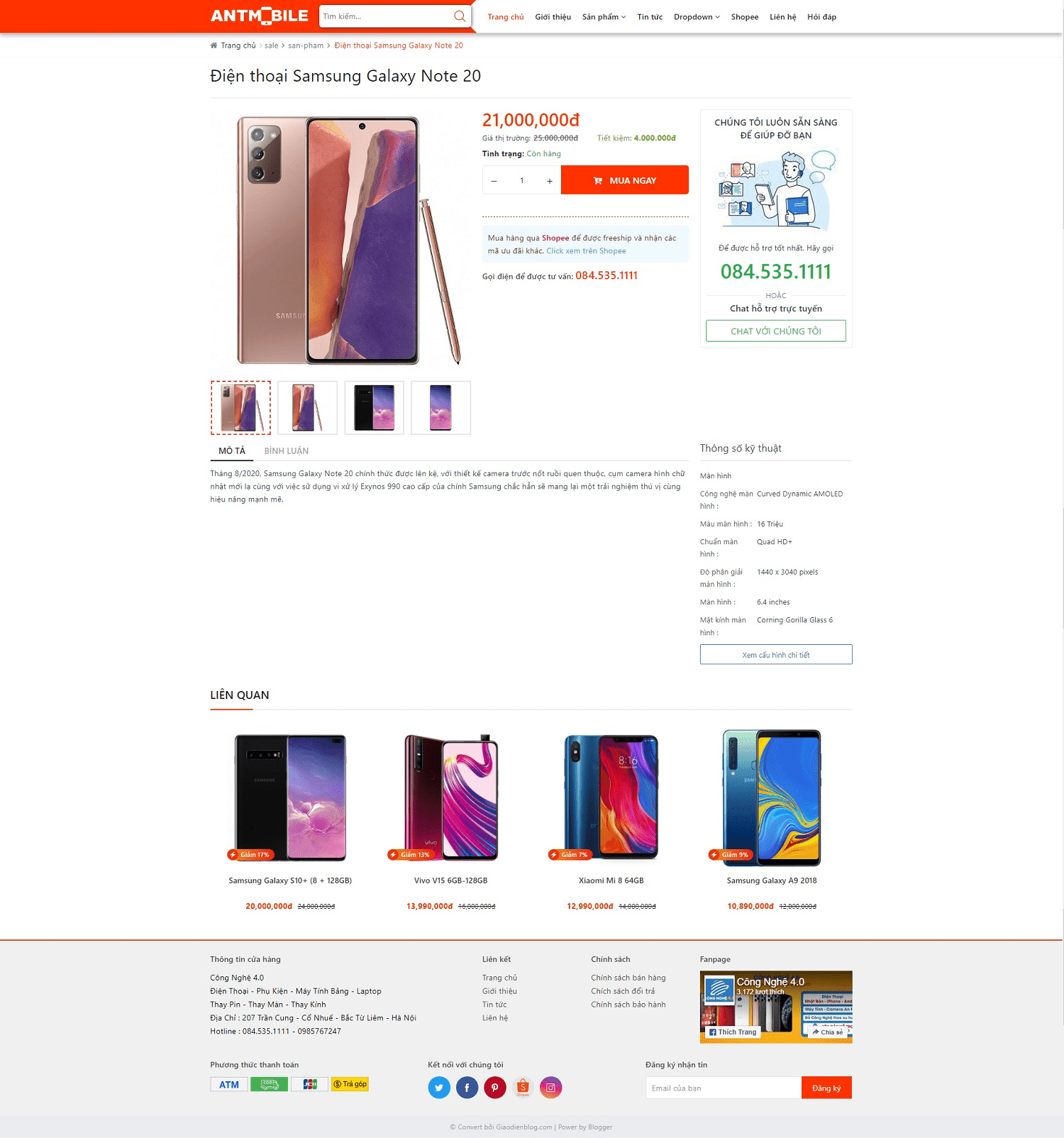Click the MUA NGAY buy button
The width and height of the screenshot is (1064, 1138).
pos(625,180)
